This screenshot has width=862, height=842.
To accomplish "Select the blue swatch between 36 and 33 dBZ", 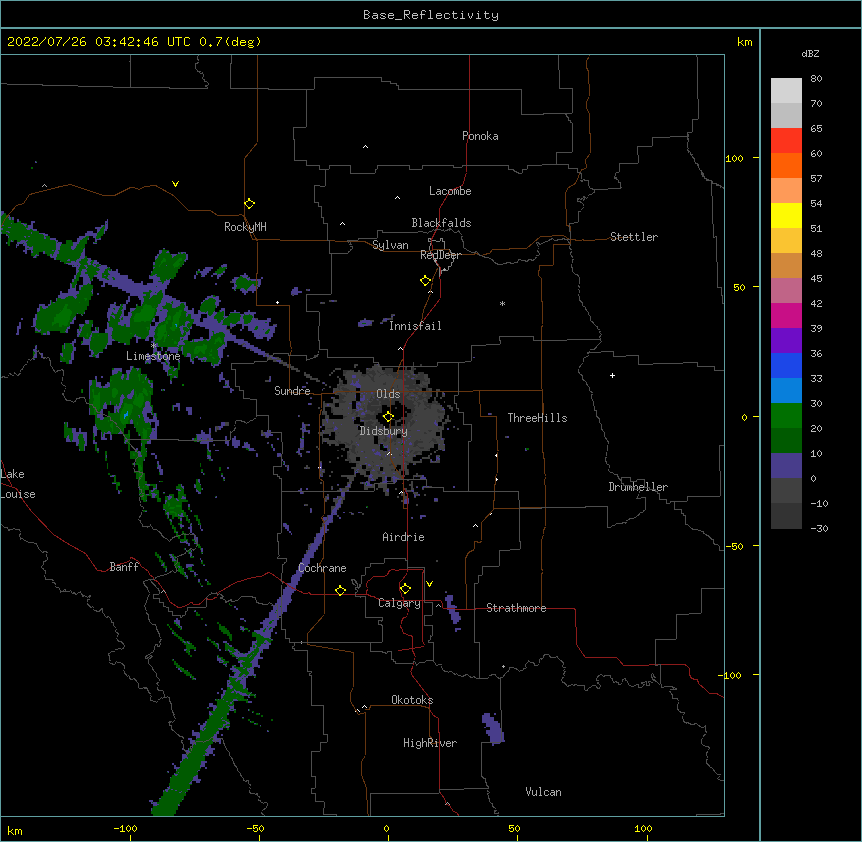I will coord(786,365).
